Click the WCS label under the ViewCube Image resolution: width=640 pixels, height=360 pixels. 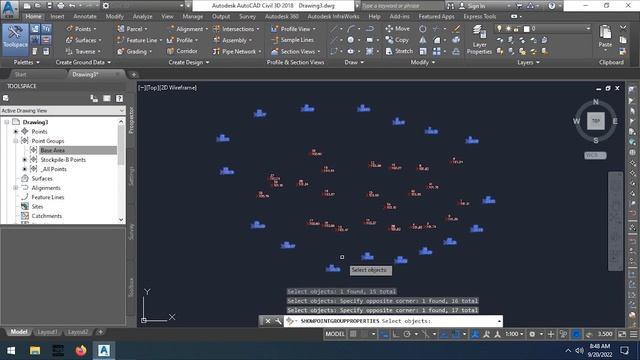(595, 156)
